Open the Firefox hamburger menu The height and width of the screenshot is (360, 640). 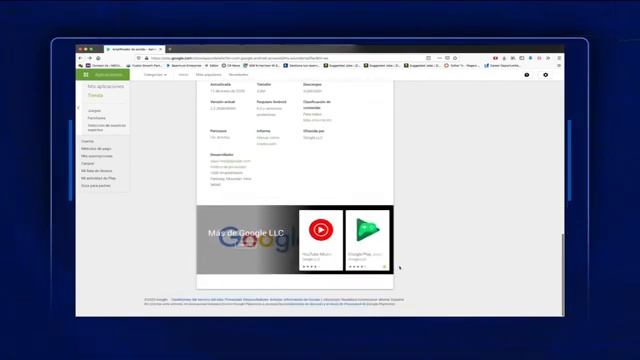click(559, 58)
